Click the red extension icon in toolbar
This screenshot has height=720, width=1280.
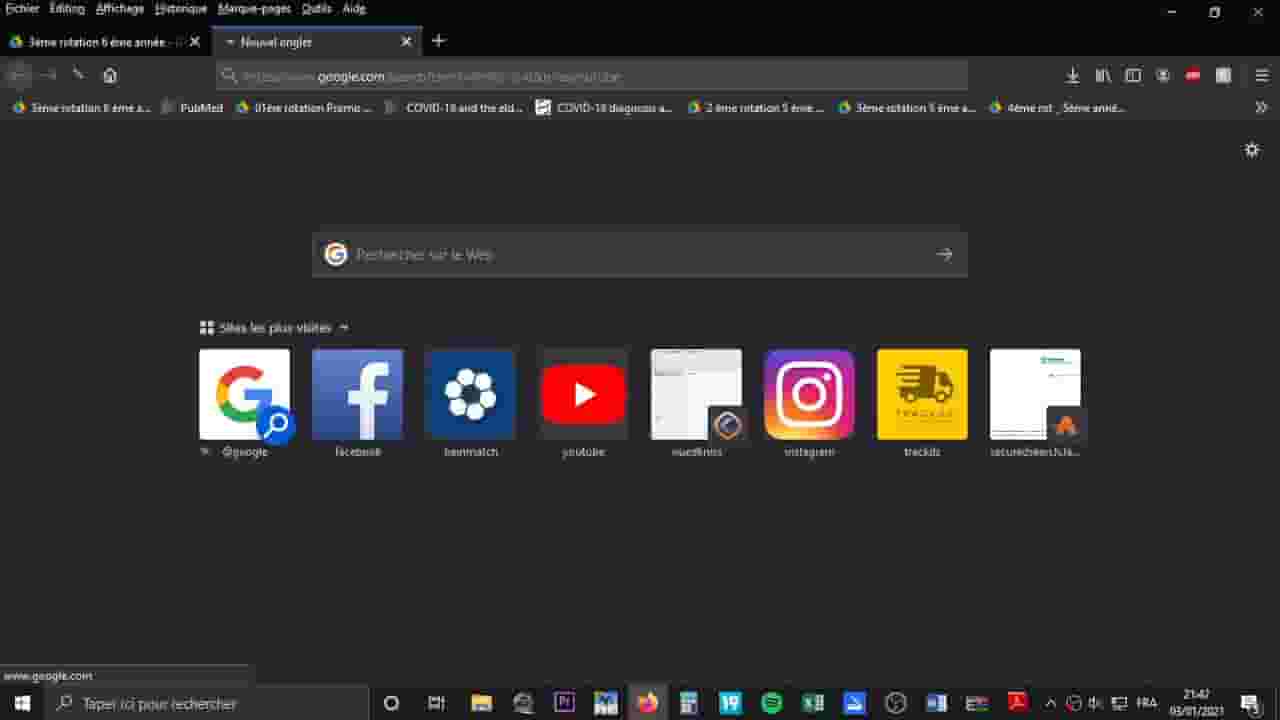pos(1192,75)
